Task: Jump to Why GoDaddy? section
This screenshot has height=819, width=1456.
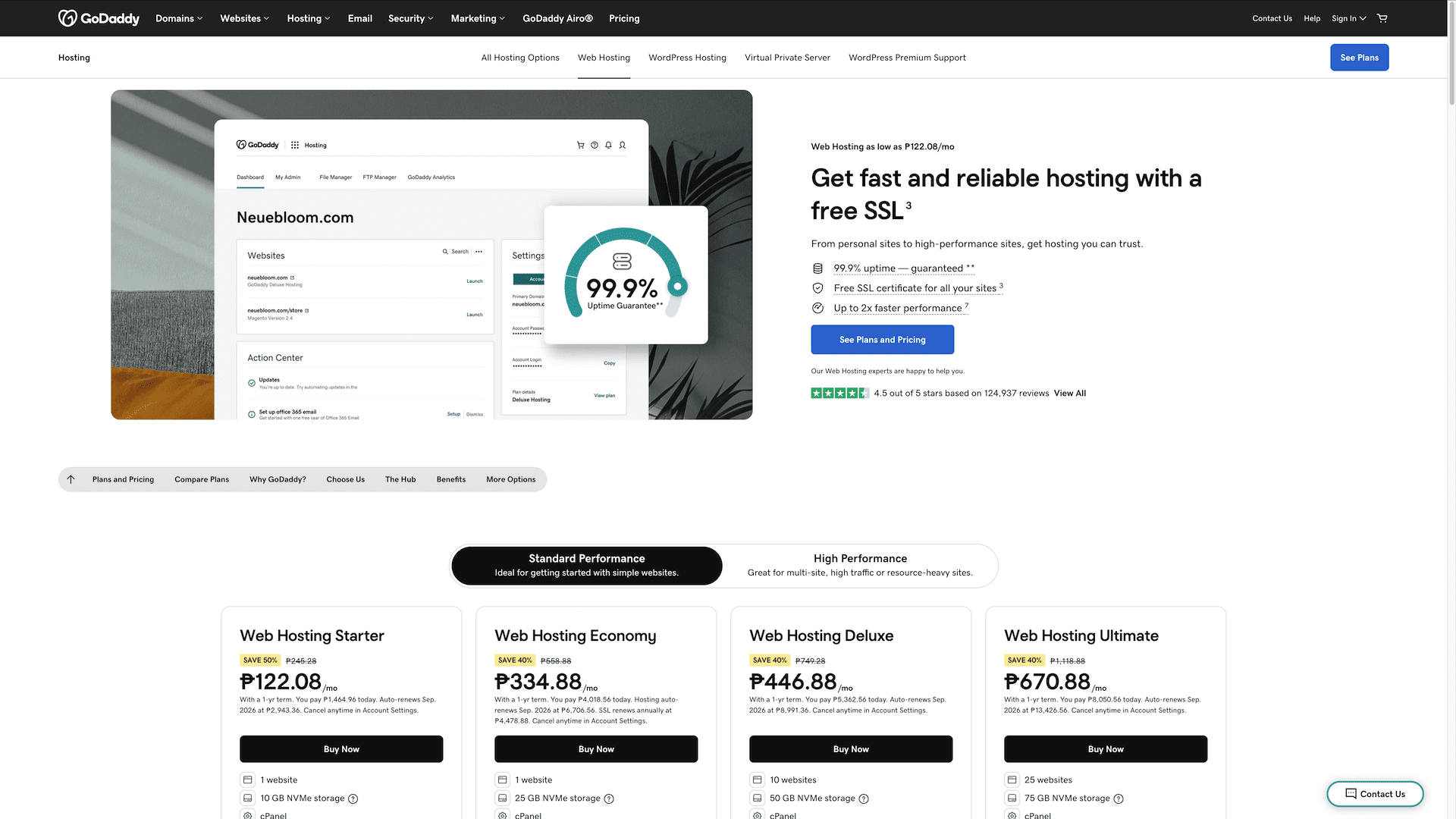Action: (x=278, y=479)
